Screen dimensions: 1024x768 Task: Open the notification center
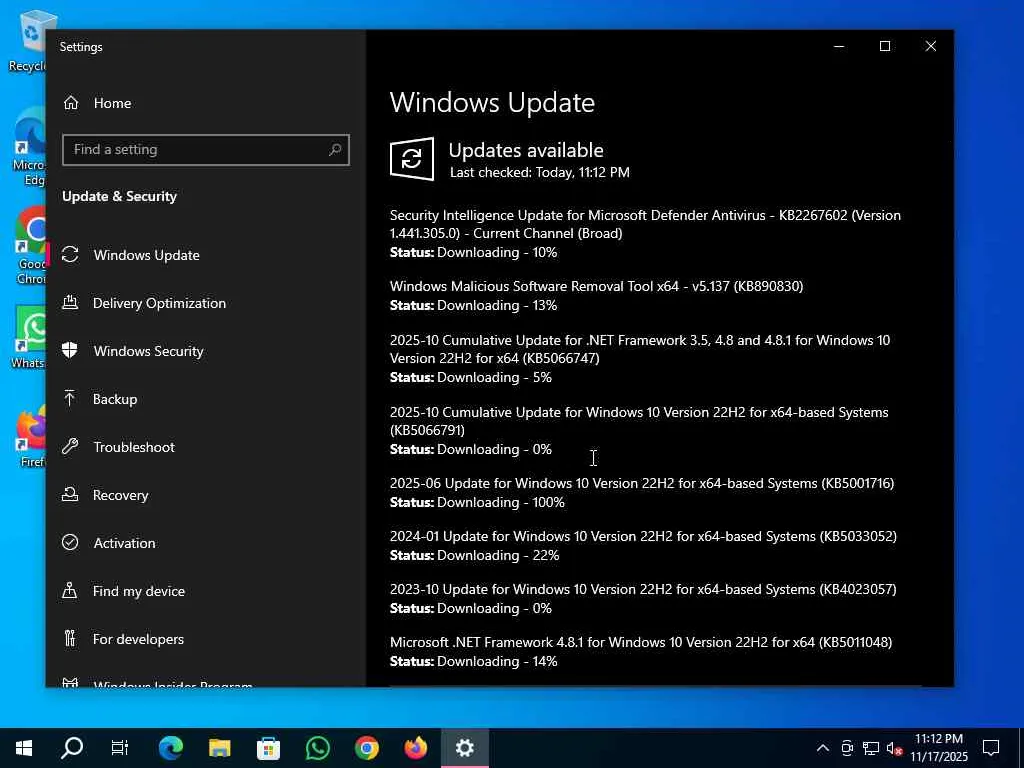pyautogui.click(x=991, y=748)
